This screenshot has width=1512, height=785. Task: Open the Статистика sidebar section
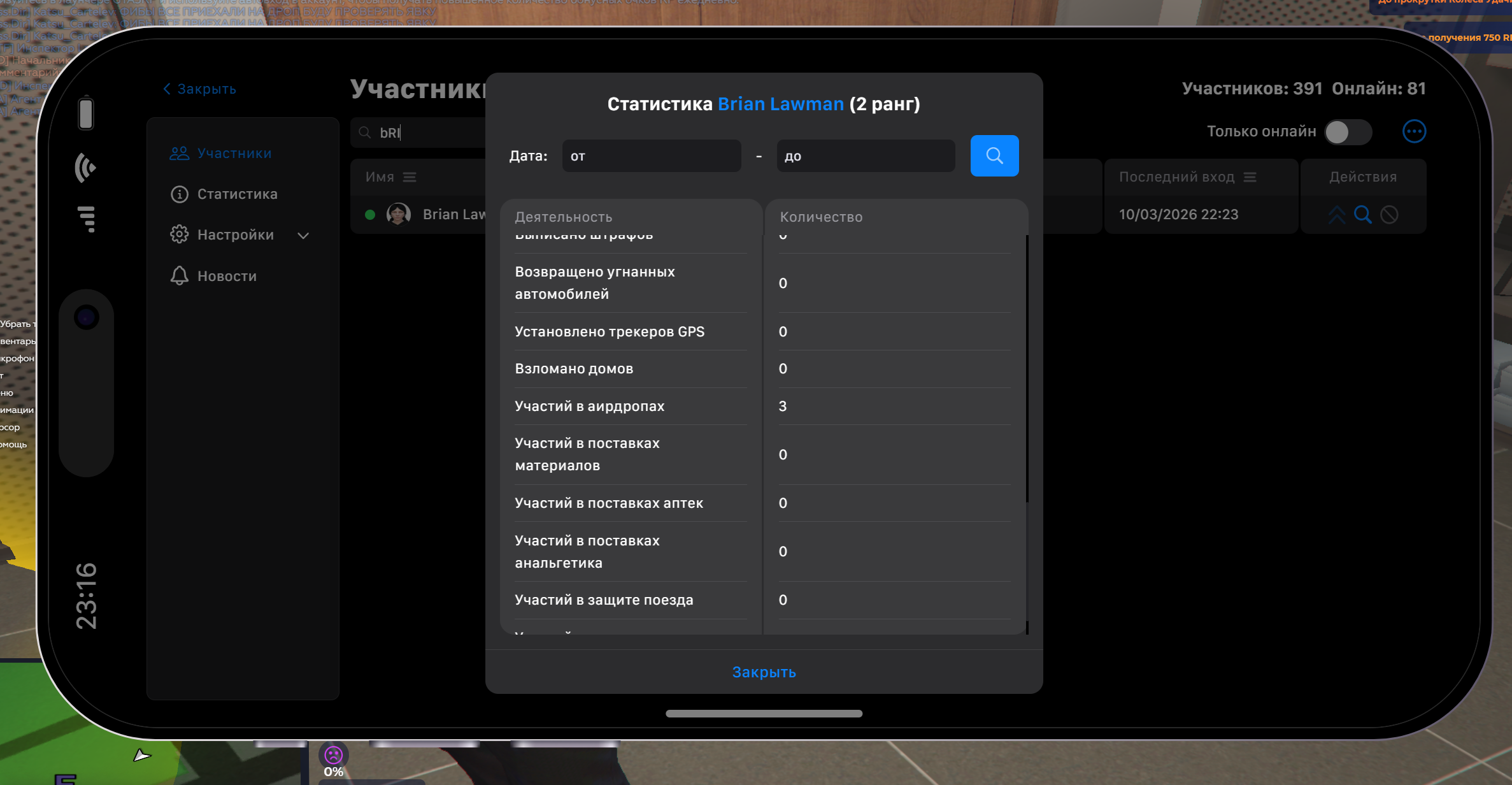coord(237,194)
